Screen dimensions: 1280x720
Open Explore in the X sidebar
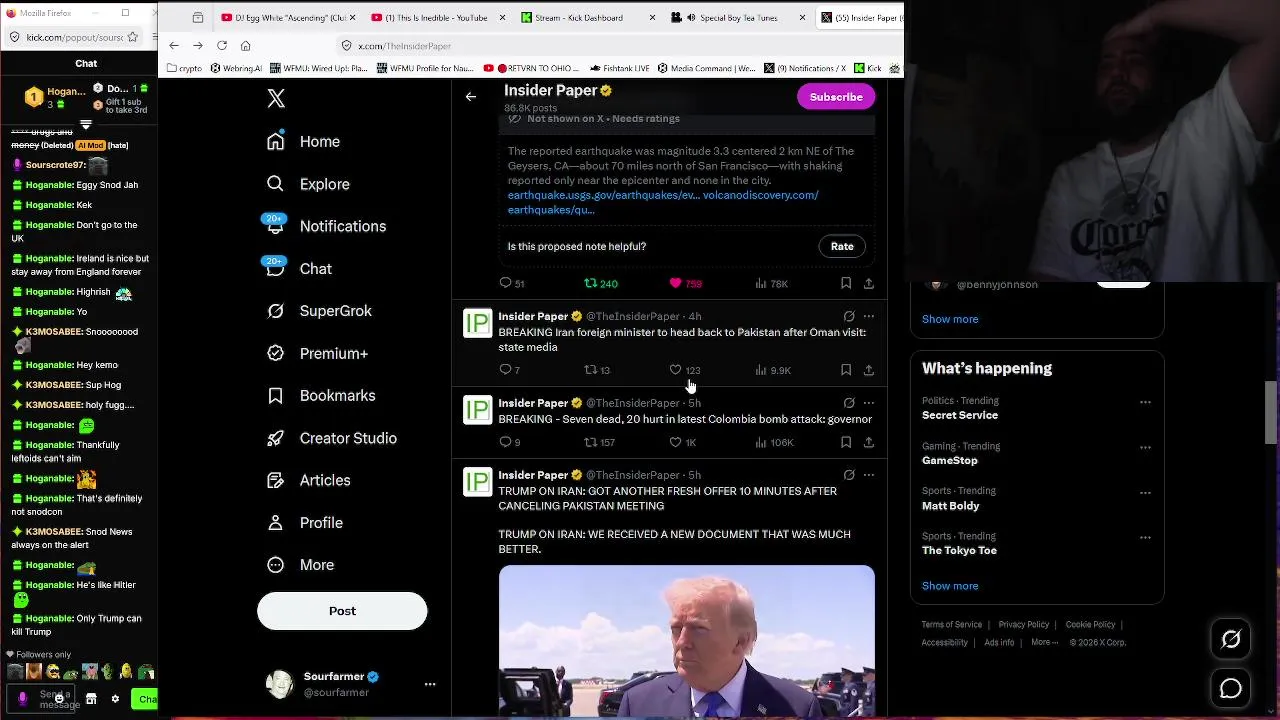(308, 184)
